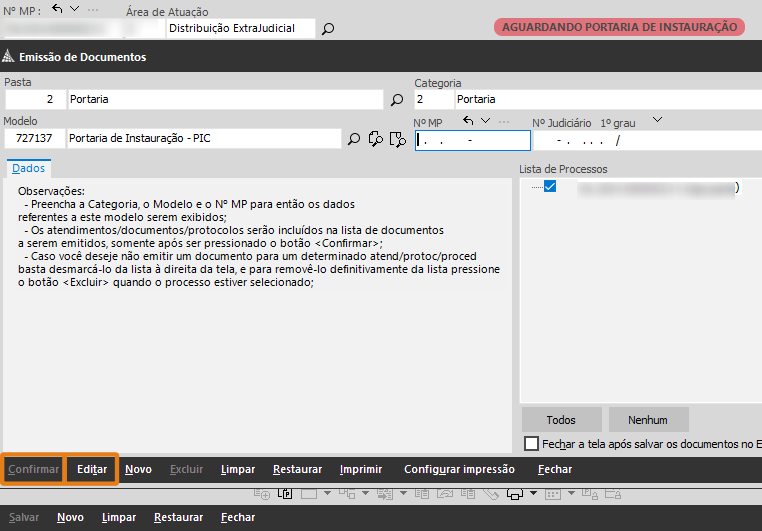This screenshot has width=762, height=531.
Task: Click the Categoria name field showing Portaria
Action: click(x=608, y=100)
